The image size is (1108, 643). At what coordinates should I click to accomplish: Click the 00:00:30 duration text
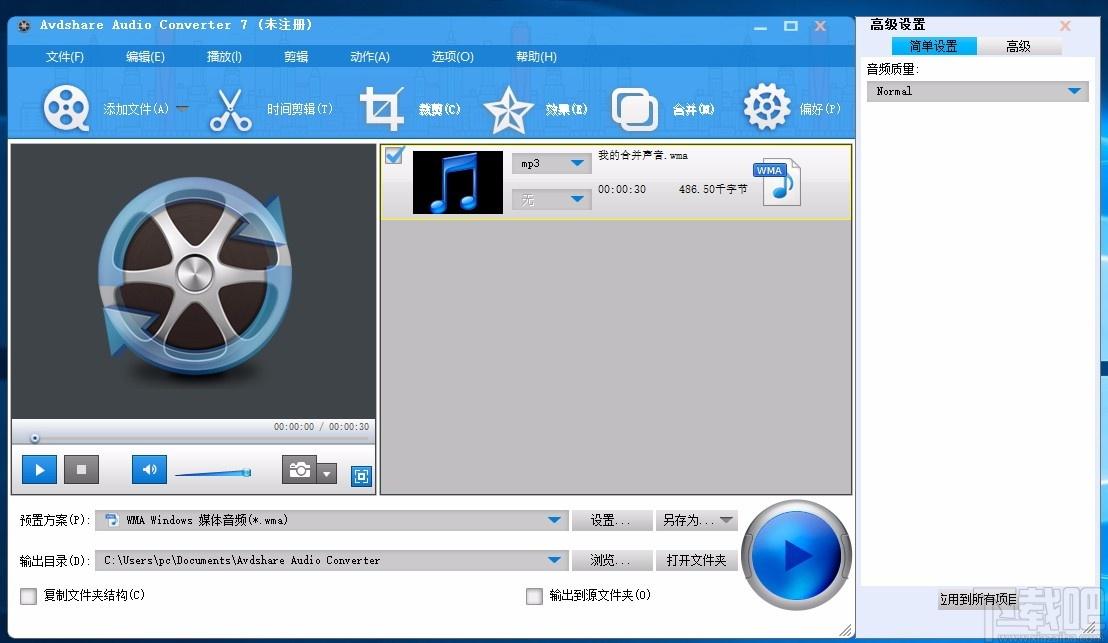tap(622, 189)
